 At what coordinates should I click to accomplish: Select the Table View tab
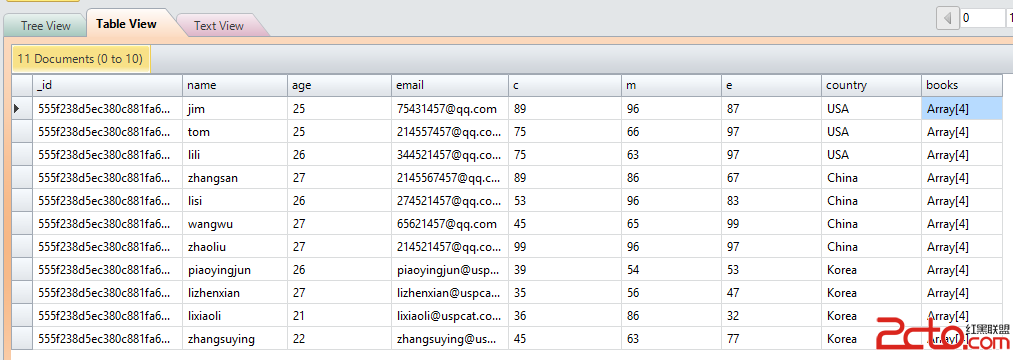[127, 24]
